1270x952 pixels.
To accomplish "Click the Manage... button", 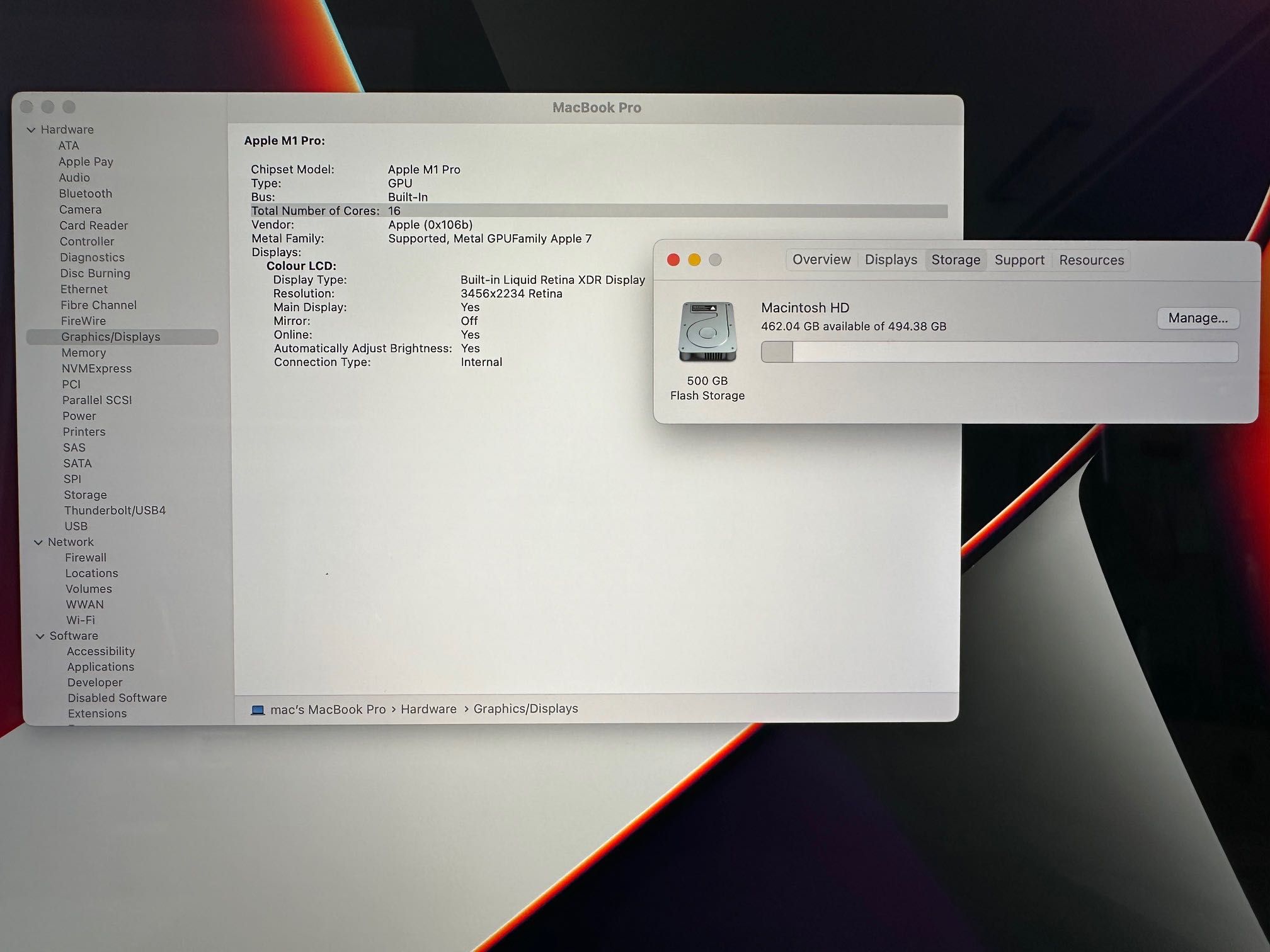I will 1198,318.
